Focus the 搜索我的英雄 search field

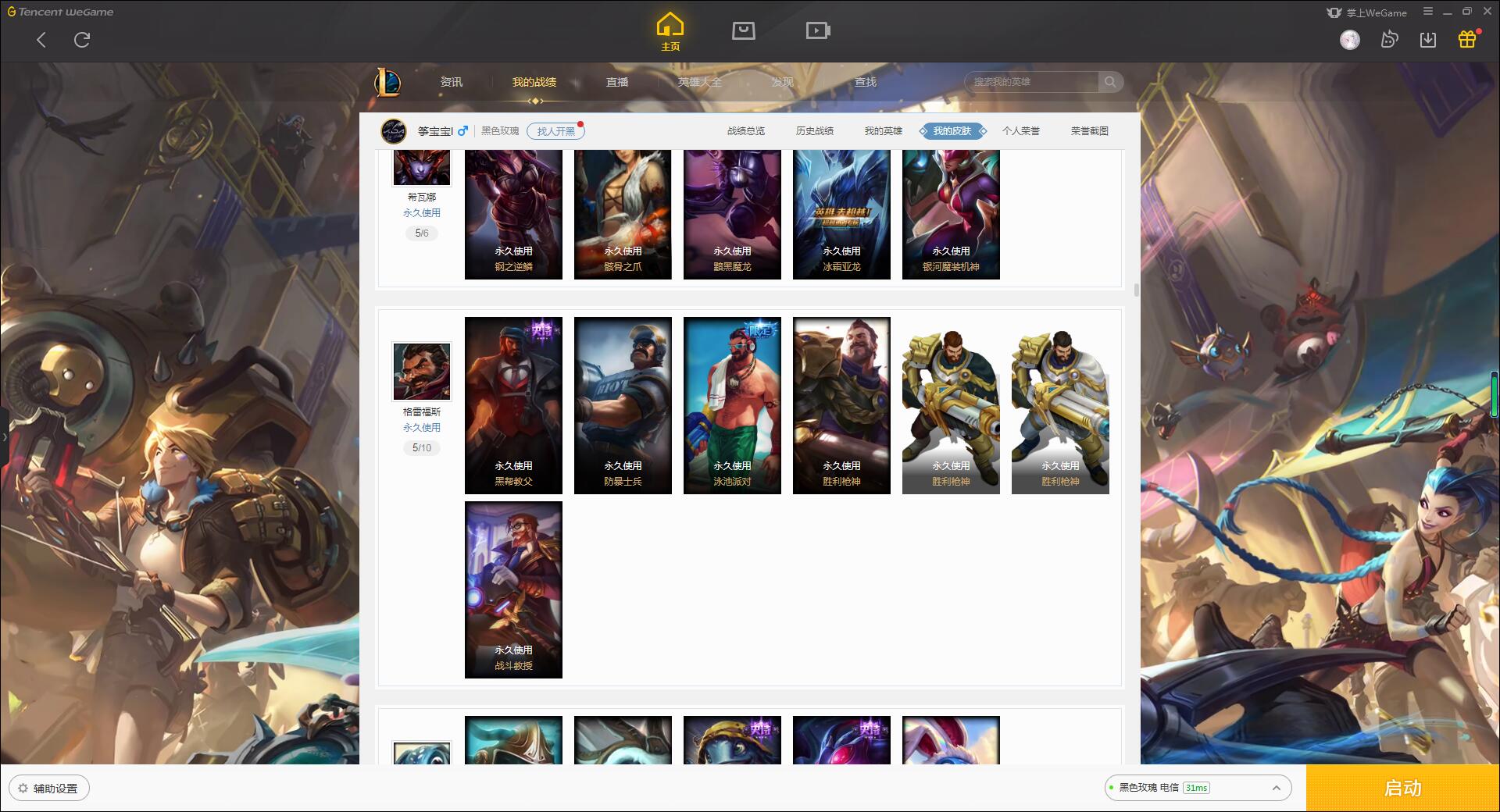[x=1031, y=82]
